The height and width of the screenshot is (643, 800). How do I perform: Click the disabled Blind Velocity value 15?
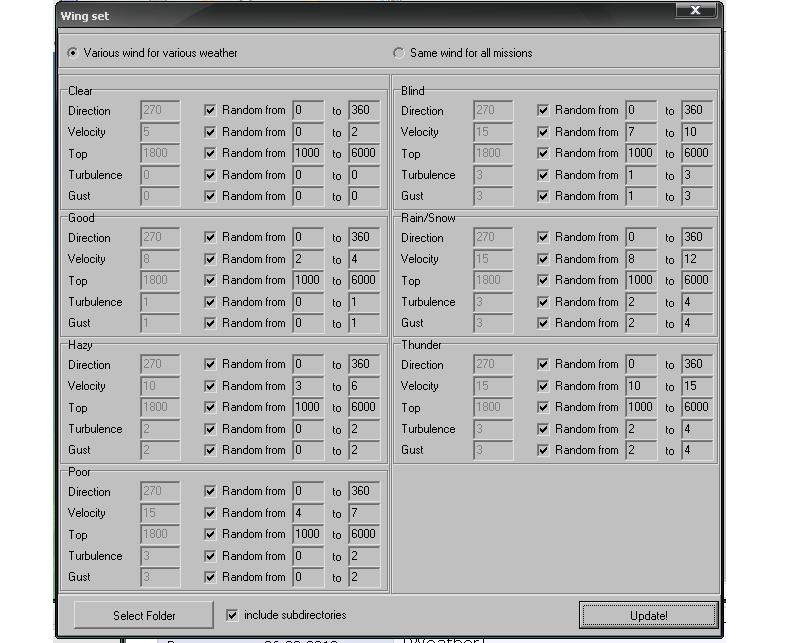(493, 132)
